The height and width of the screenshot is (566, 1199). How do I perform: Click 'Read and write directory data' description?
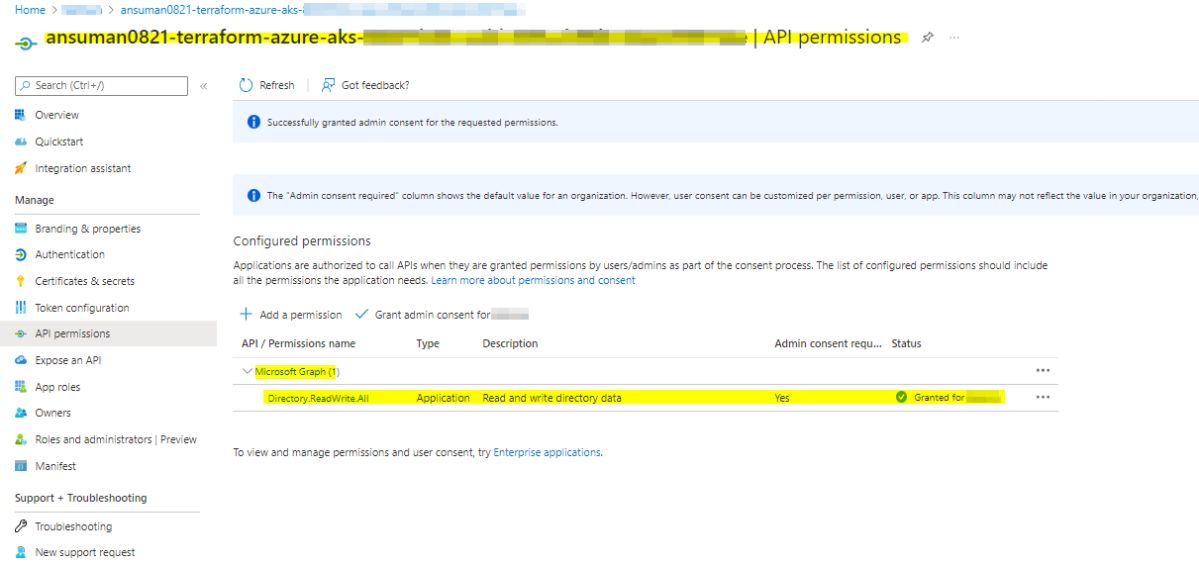552,398
